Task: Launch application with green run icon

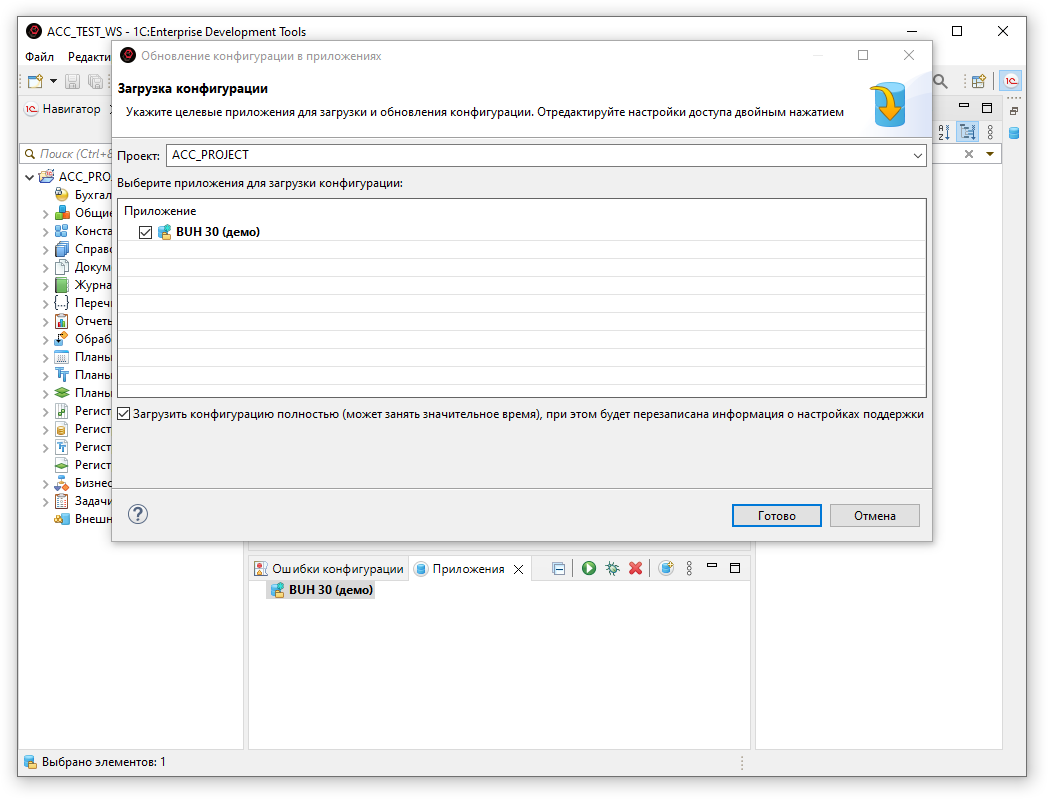Action: point(588,568)
